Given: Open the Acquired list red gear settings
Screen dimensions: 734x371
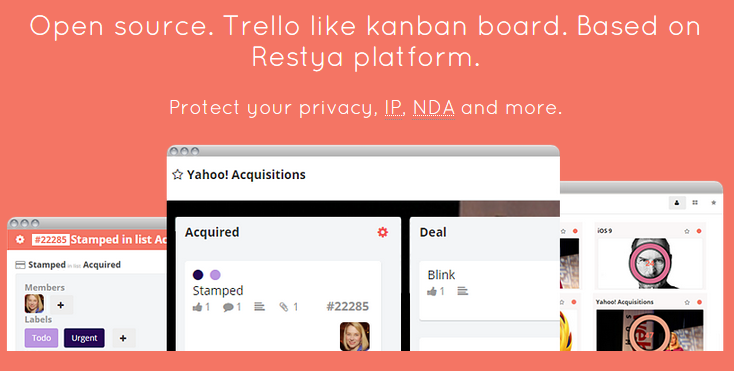Looking at the screenshot, I should click(382, 232).
